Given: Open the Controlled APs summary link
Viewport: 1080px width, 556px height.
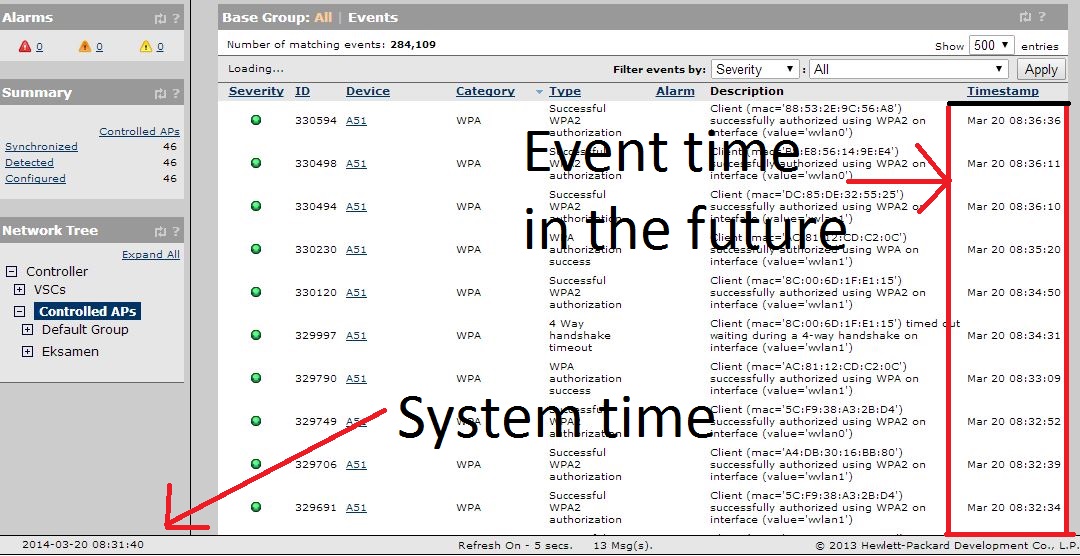Looking at the screenshot, I should [139, 131].
